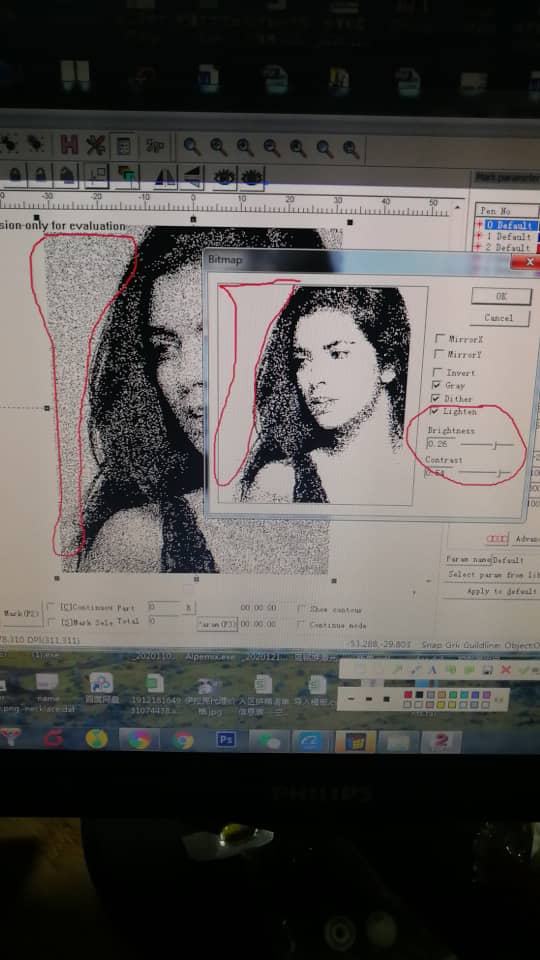Click the horizontal mirror sailboat icon
540x960 pixels.
point(165,177)
